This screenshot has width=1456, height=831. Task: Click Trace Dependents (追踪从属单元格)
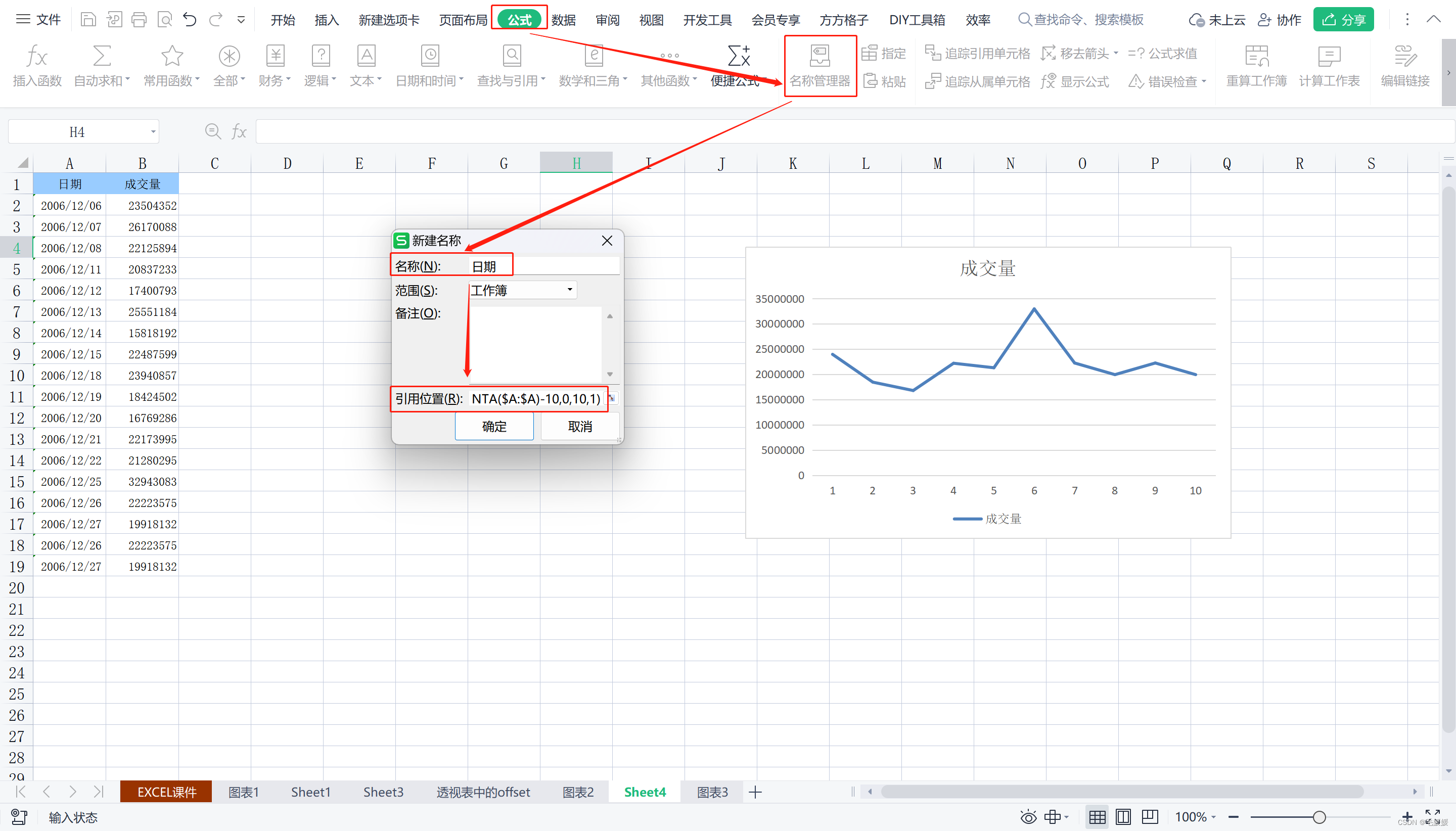(977, 81)
